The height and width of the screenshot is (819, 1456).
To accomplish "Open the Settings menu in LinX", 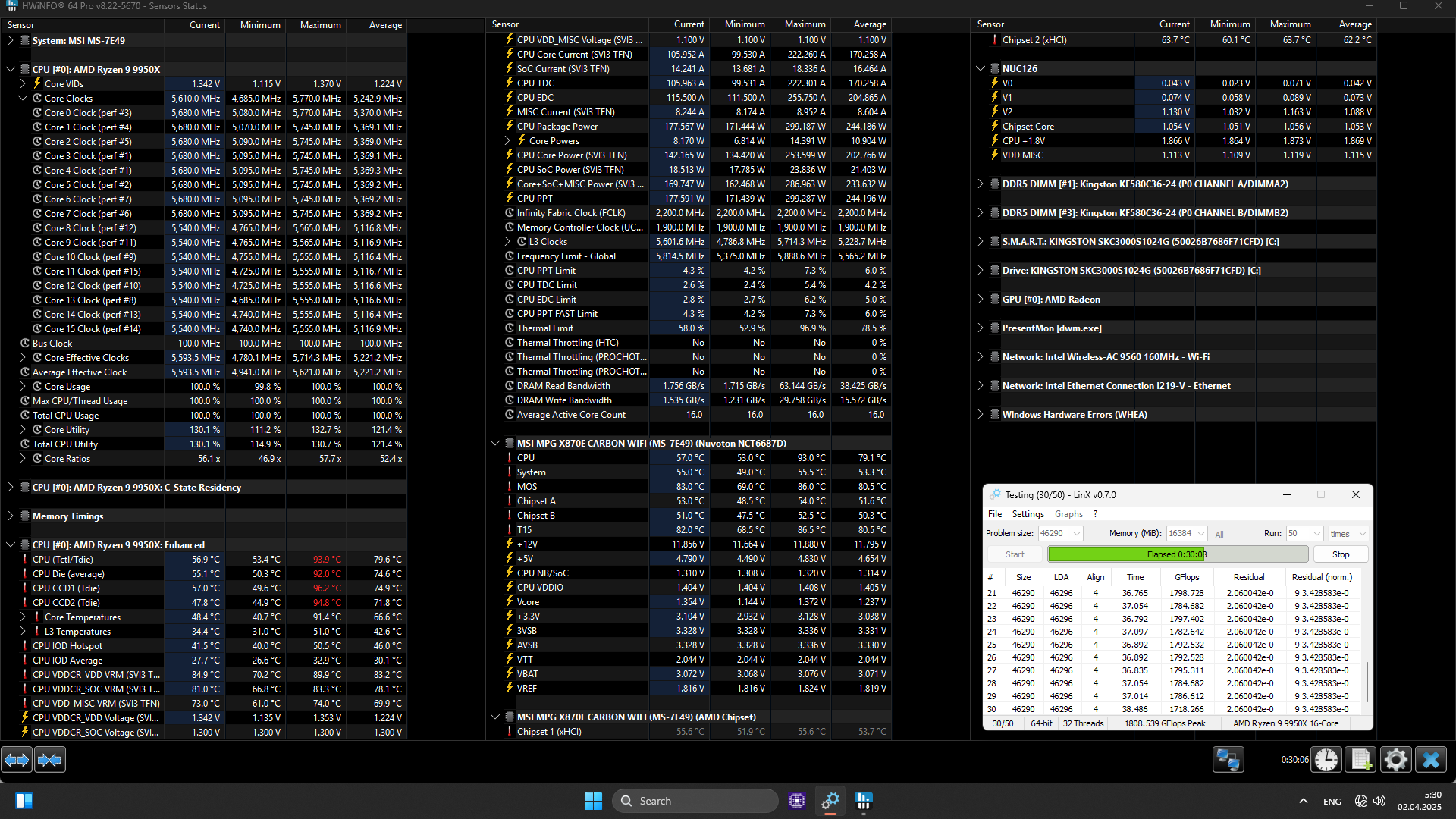I will (x=1028, y=514).
